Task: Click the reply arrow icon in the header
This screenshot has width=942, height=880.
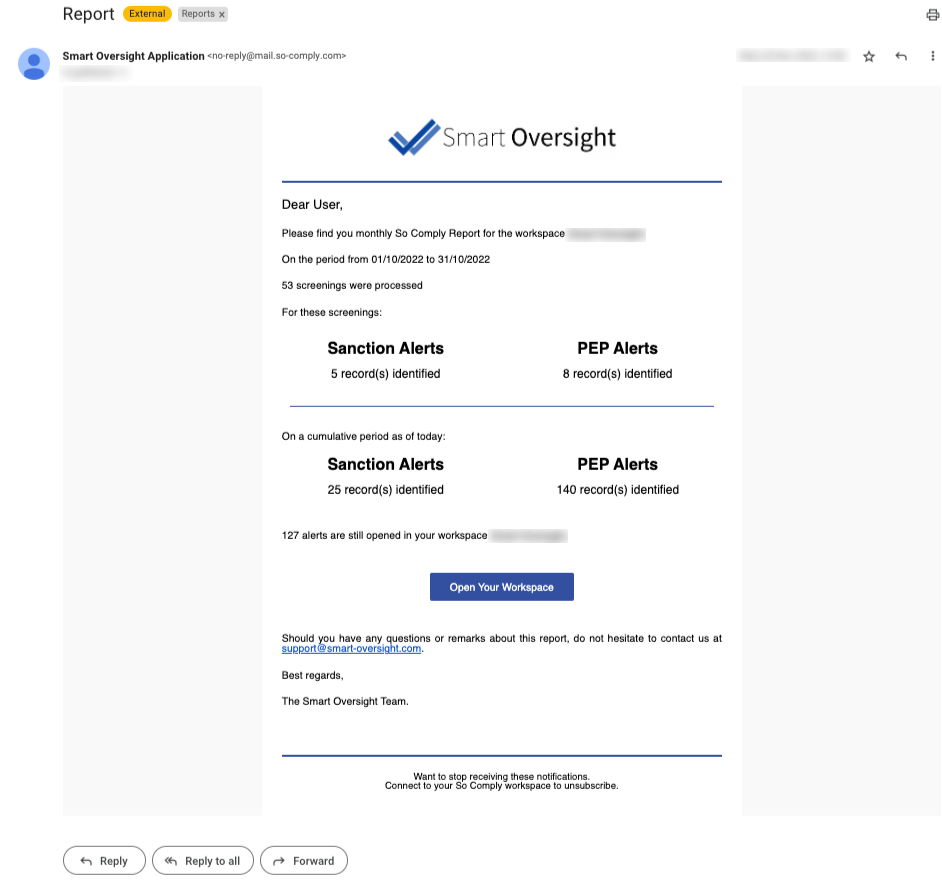Action: pyautogui.click(x=901, y=56)
